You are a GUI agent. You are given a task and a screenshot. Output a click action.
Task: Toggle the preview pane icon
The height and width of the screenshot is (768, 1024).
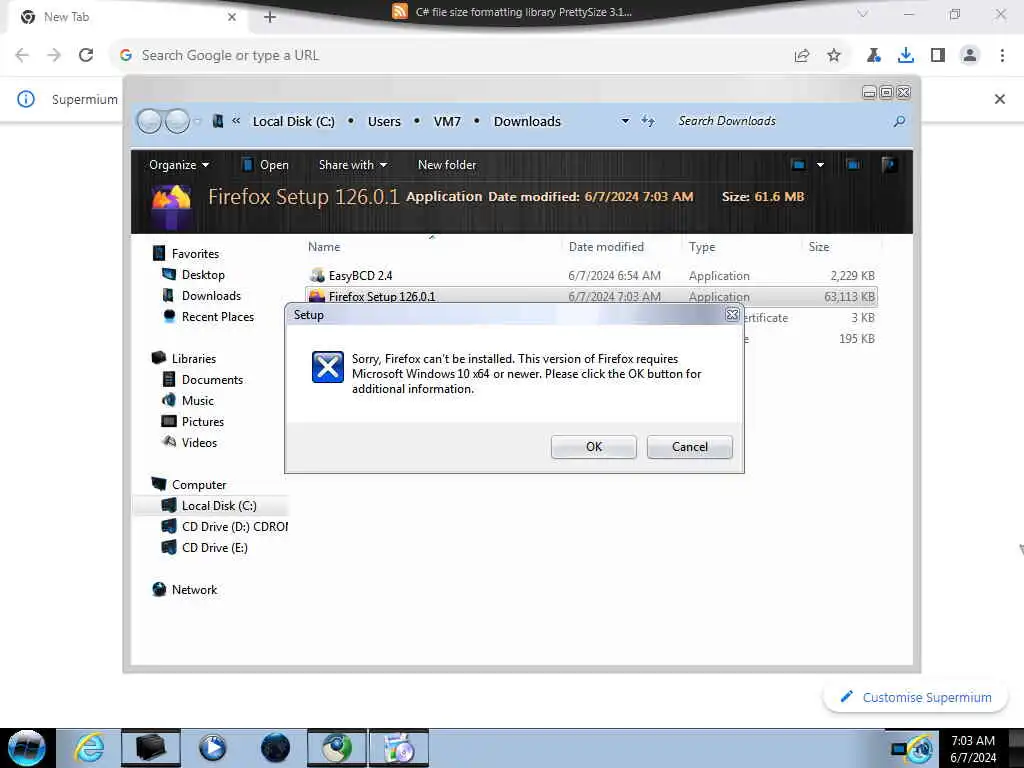(x=853, y=165)
